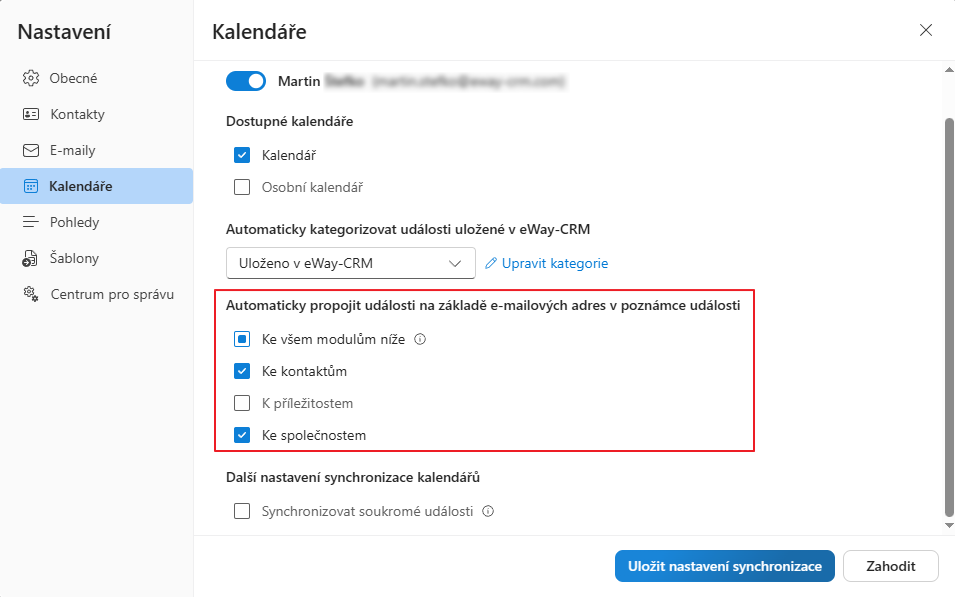Enable the Osobní kalendář checkbox
Image resolution: width=955 pixels, height=597 pixels.
click(x=241, y=187)
